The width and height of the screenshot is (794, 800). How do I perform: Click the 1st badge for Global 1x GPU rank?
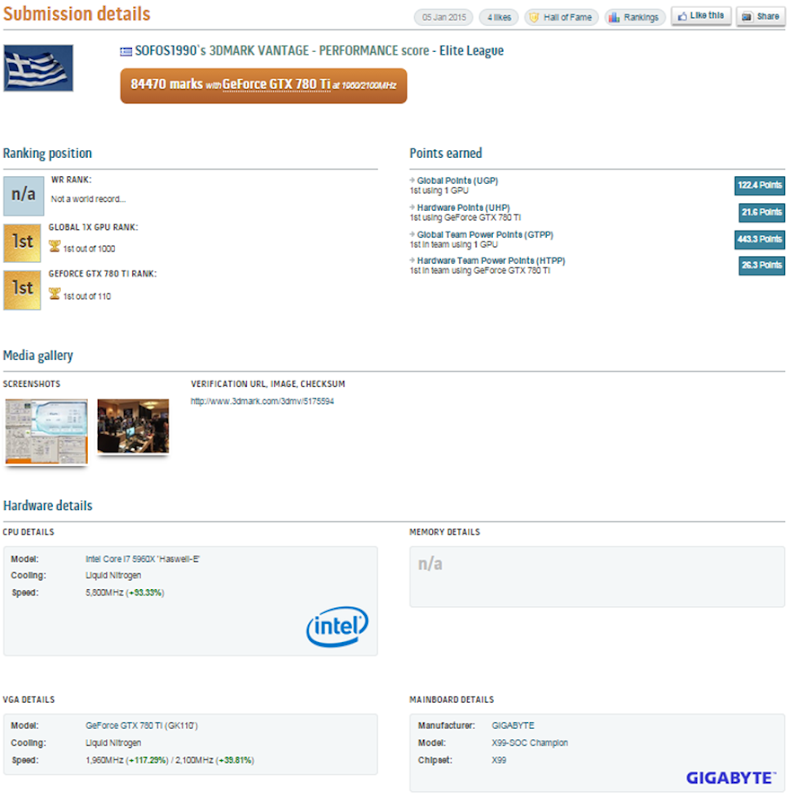point(22,243)
